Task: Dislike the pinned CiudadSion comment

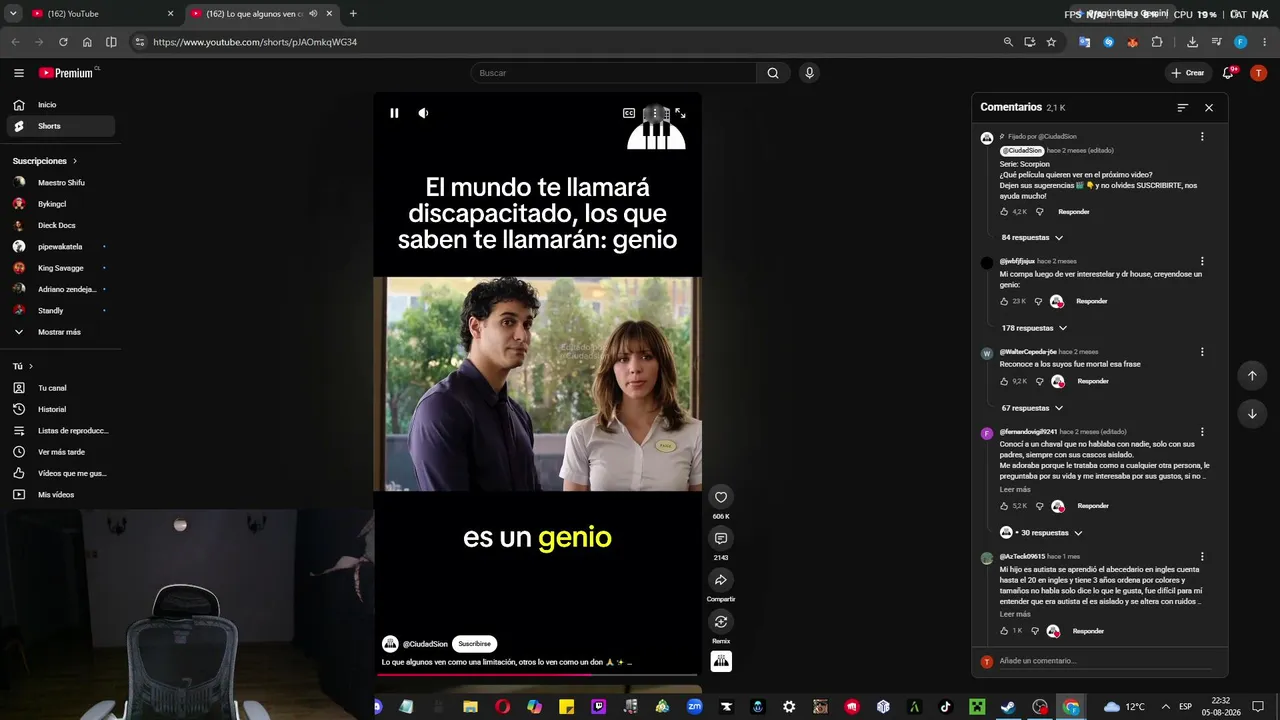Action: click(1039, 212)
